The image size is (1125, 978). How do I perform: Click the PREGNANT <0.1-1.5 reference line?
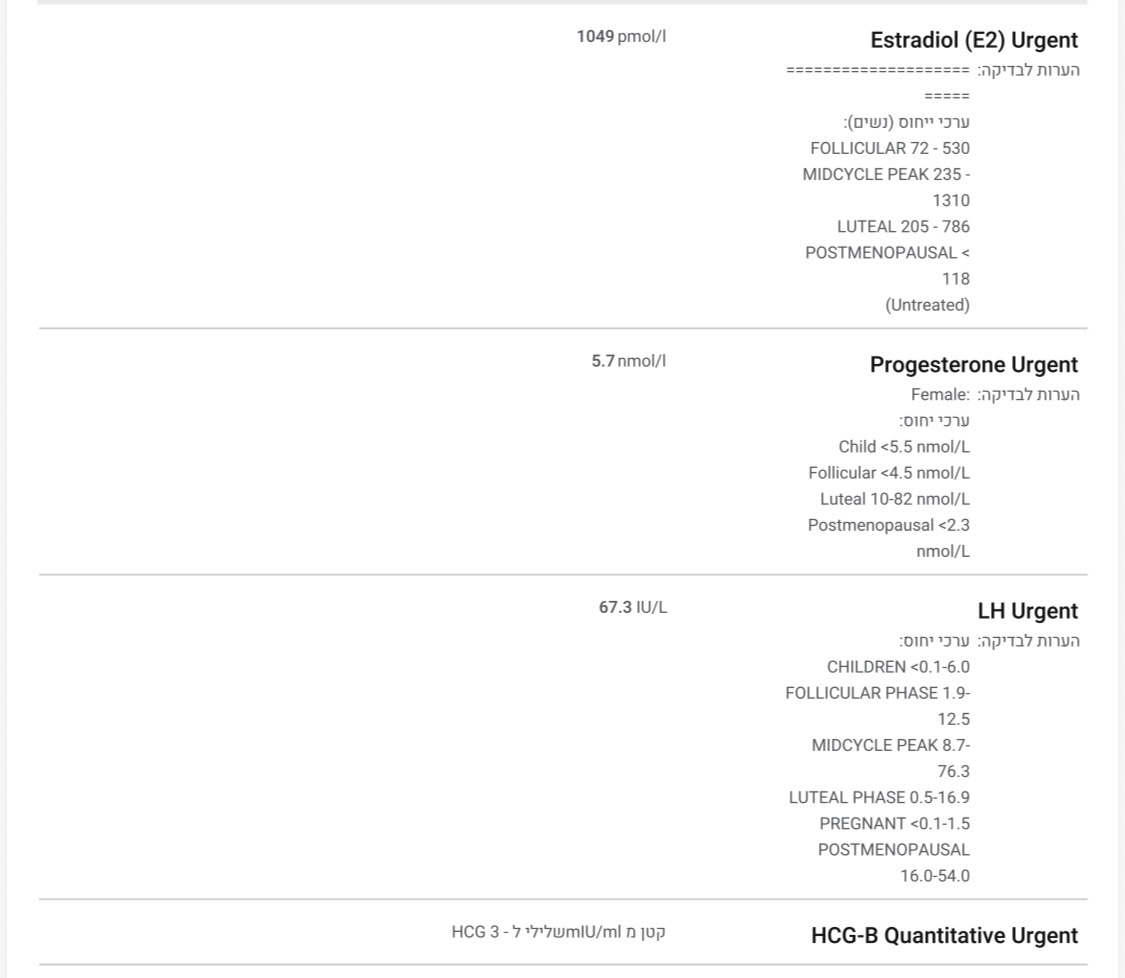coord(894,824)
